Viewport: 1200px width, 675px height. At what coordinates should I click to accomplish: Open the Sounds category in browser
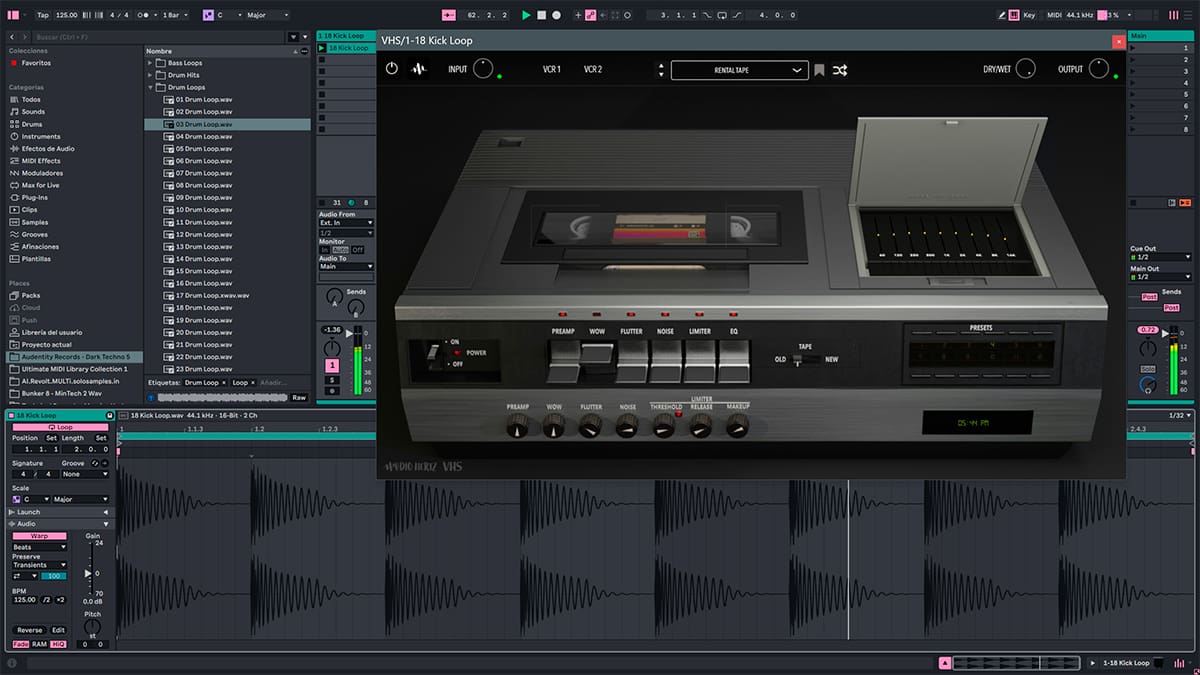coord(33,112)
